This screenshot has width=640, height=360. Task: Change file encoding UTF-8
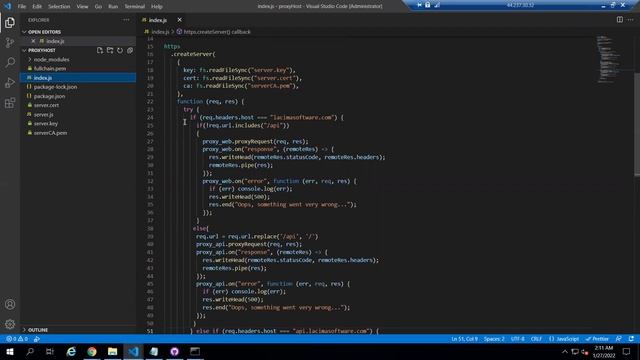pyautogui.click(x=518, y=339)
